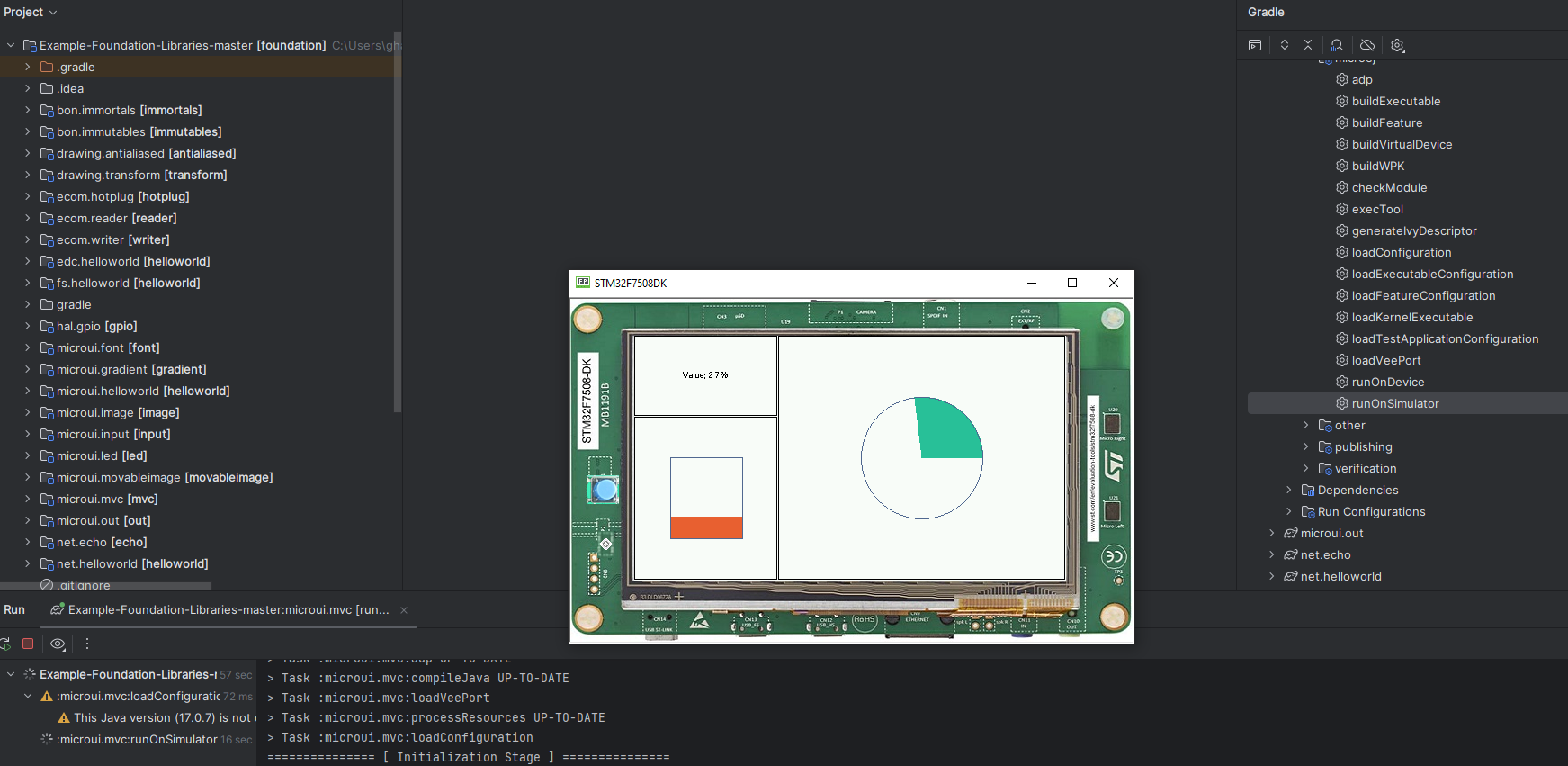Open the eye view-options toggle in Run toolbar
1568x766 pixels.
(x=58, y=644)
